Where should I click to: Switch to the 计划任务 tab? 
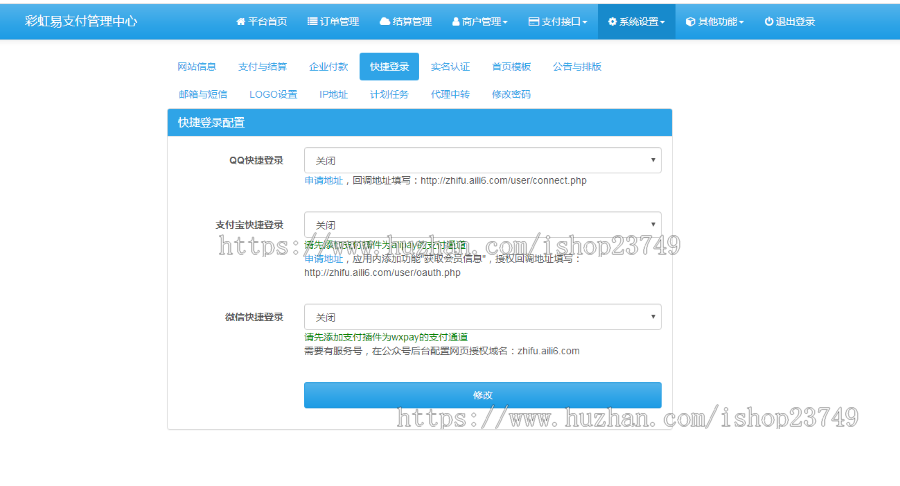[x=389, y=94]
